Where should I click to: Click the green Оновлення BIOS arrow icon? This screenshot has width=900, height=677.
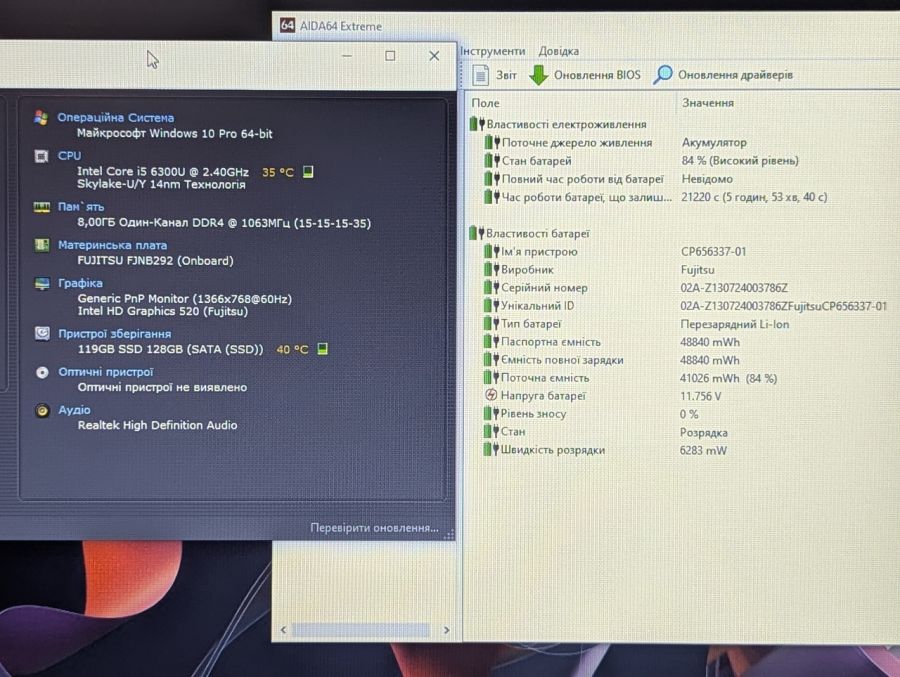pos(538,75)
